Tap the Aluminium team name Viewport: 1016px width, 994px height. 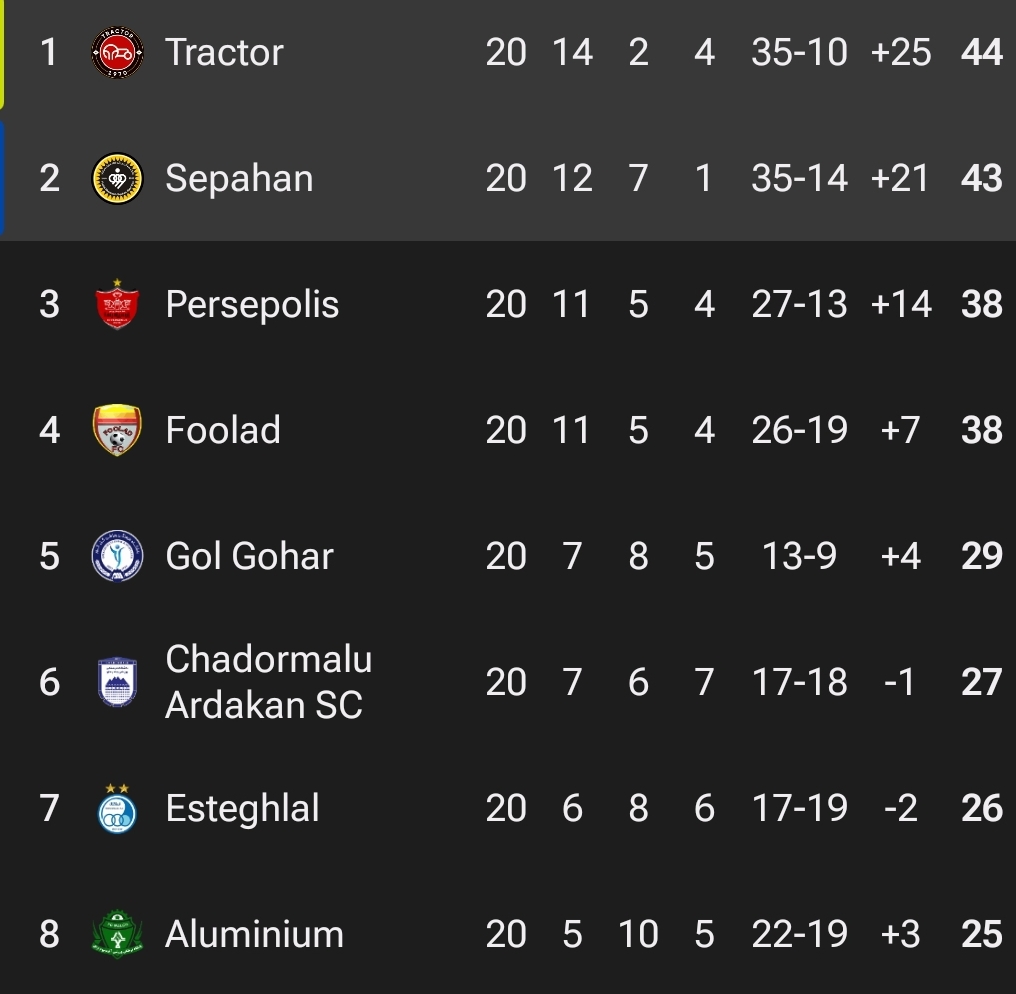255,934
